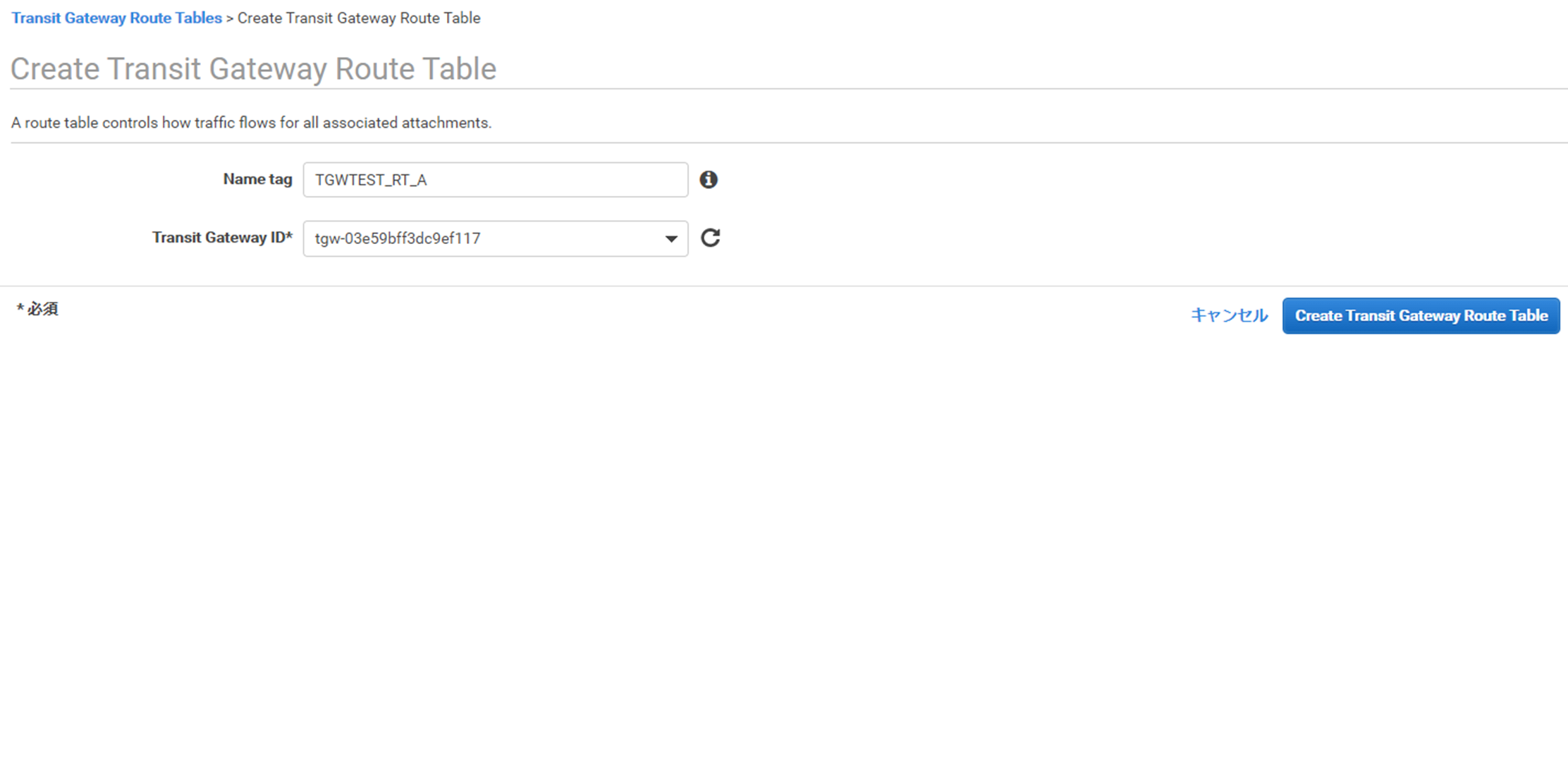
Task: Click the Transit Gateway ID* field label
Action: (222, 238)
